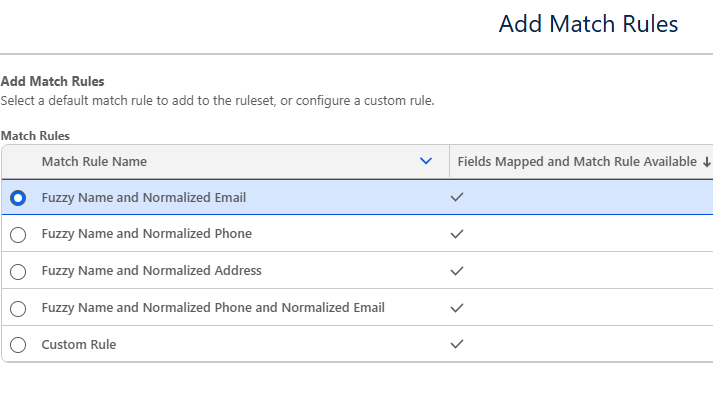Click the 'Fuzzy Name and Normalized Phone' row text
Image resolution: width=713 pixels, height=399 pixels.
146,234
